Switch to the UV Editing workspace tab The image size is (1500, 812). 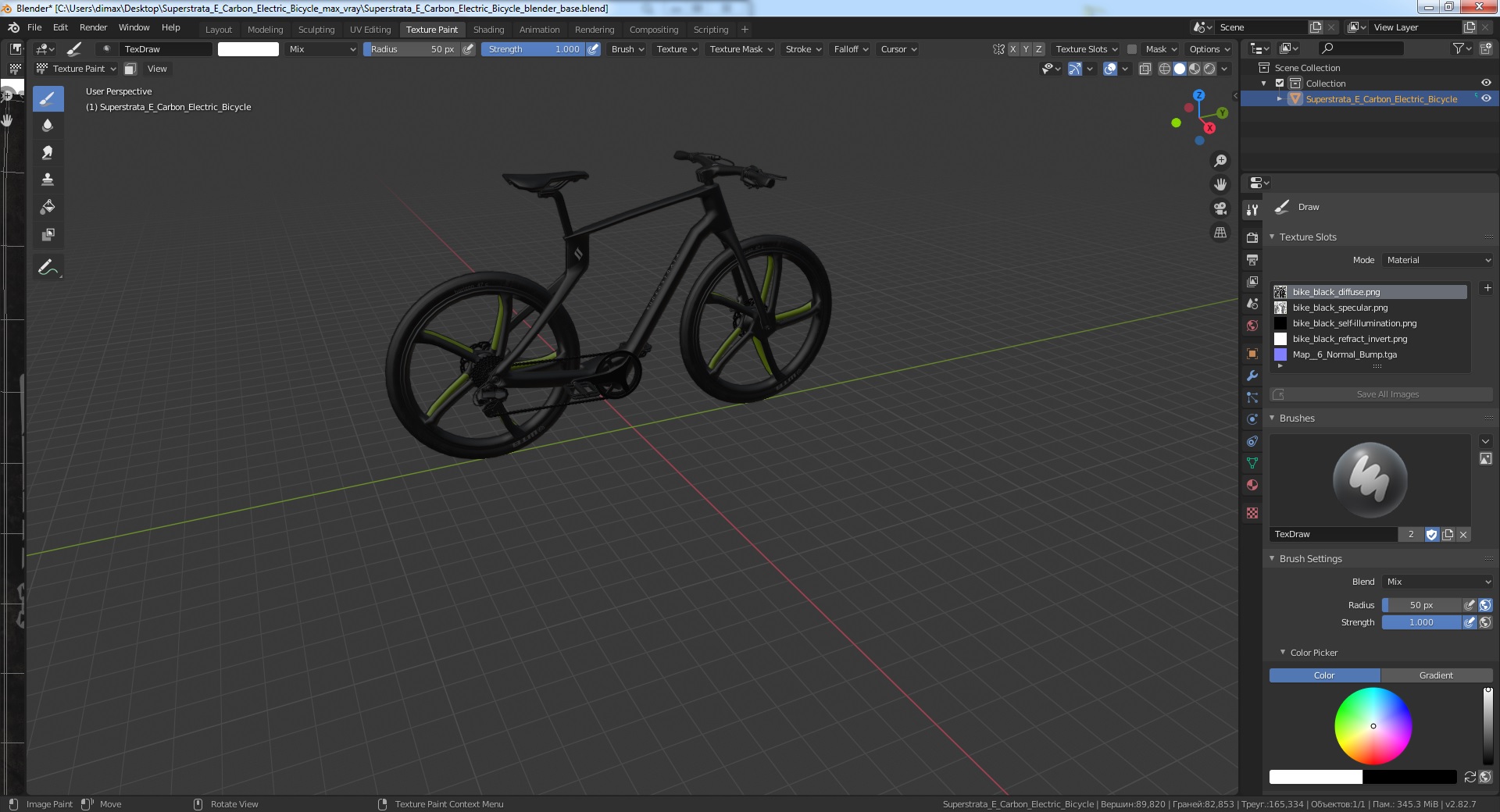point(370,30)
